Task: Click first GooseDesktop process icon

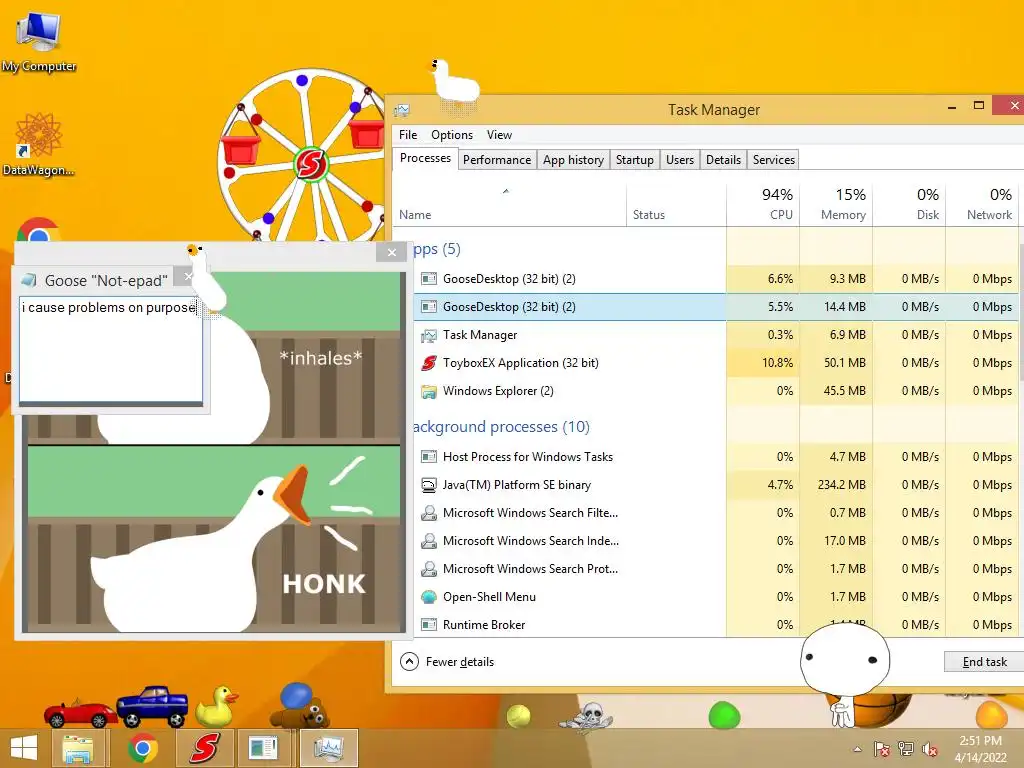Action: coord(428,279)
